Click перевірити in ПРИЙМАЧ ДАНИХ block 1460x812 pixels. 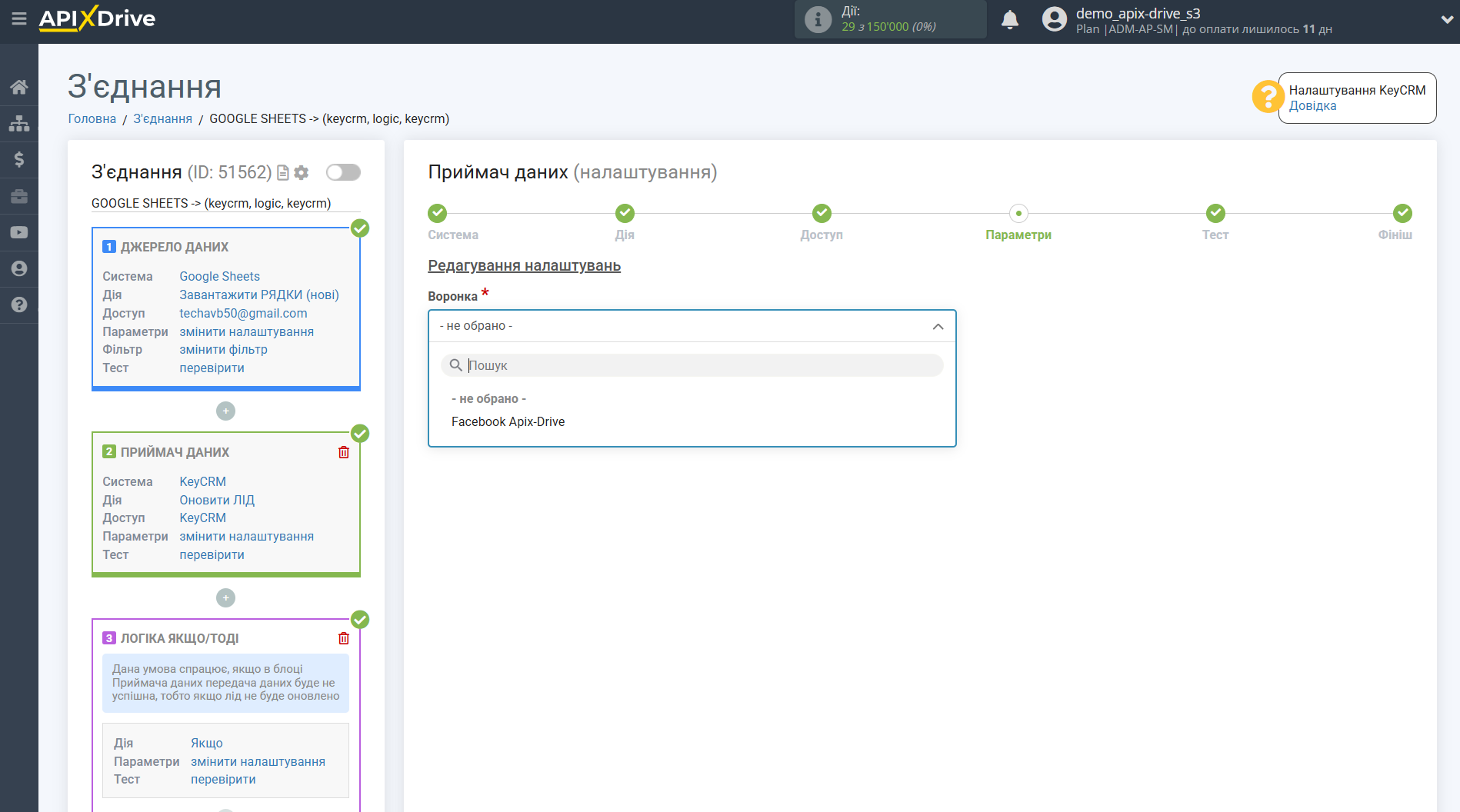tap(212, 554)
